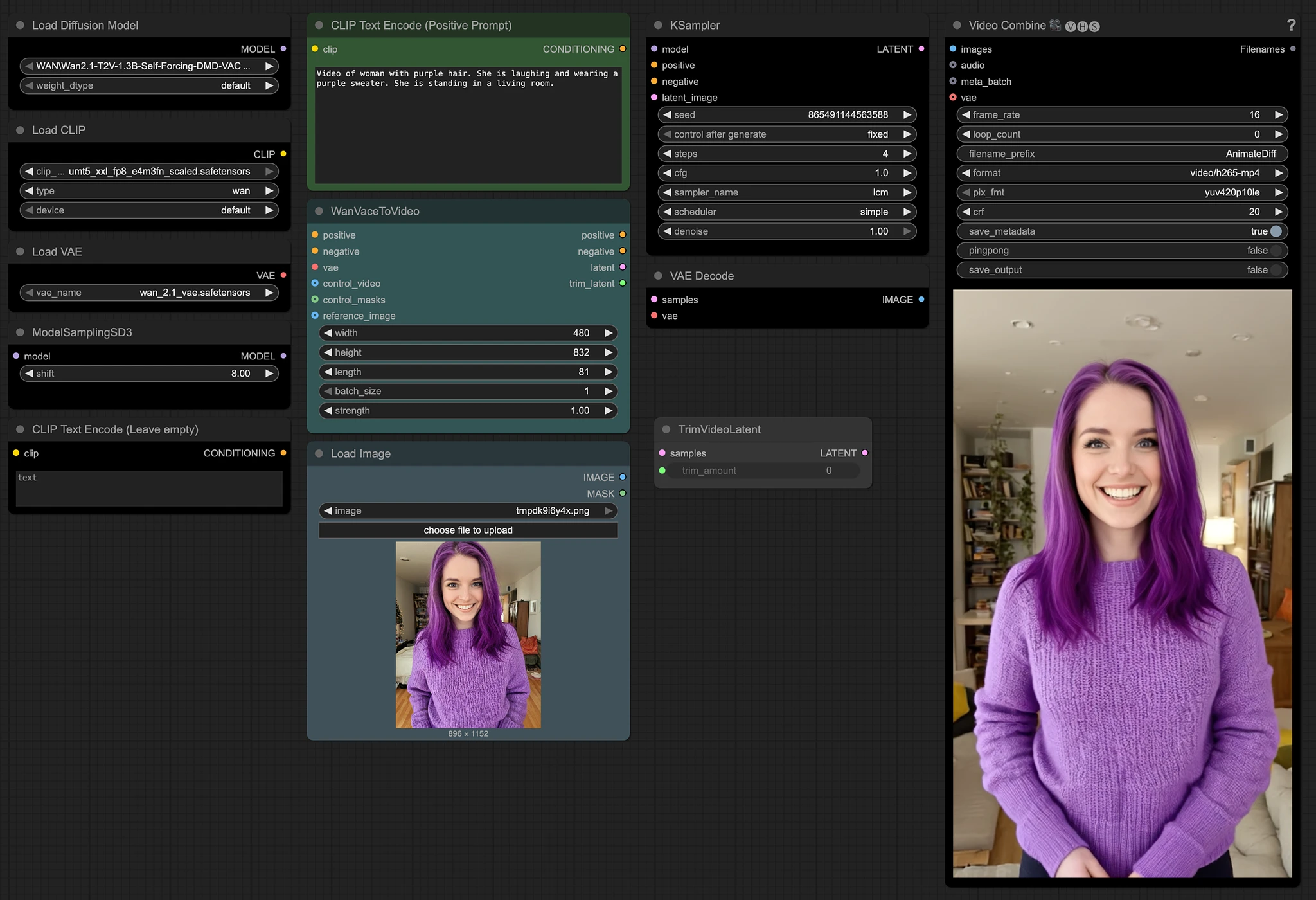Click the shift 8.00 slider field
The width and height of the screenshot is (1316, 900).
tap(149, 373)
